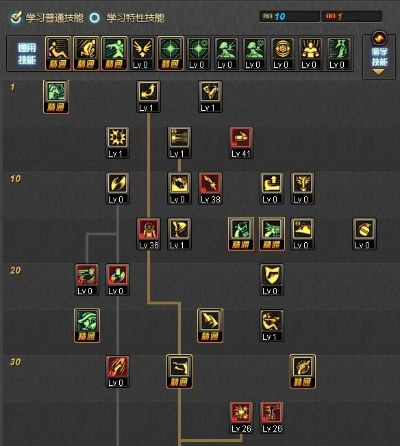
Task: Select the red spark skill at Lv 26
Action: [x=241, y=418]
